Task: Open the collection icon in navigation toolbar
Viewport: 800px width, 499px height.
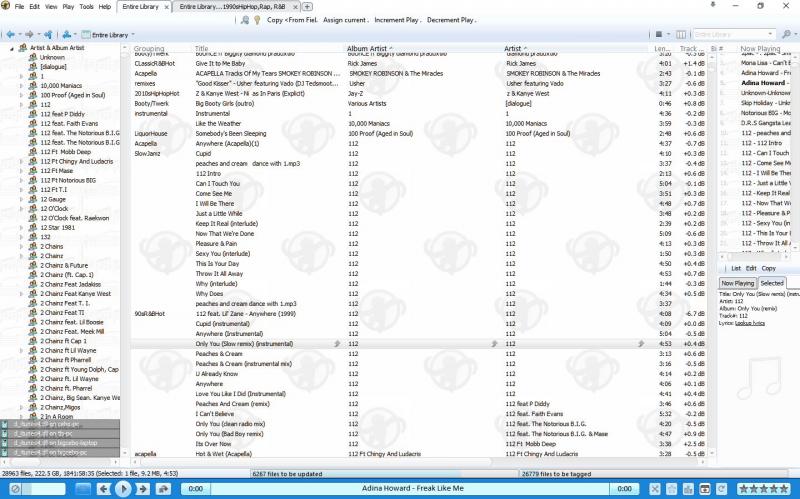Action: [66, 35]
